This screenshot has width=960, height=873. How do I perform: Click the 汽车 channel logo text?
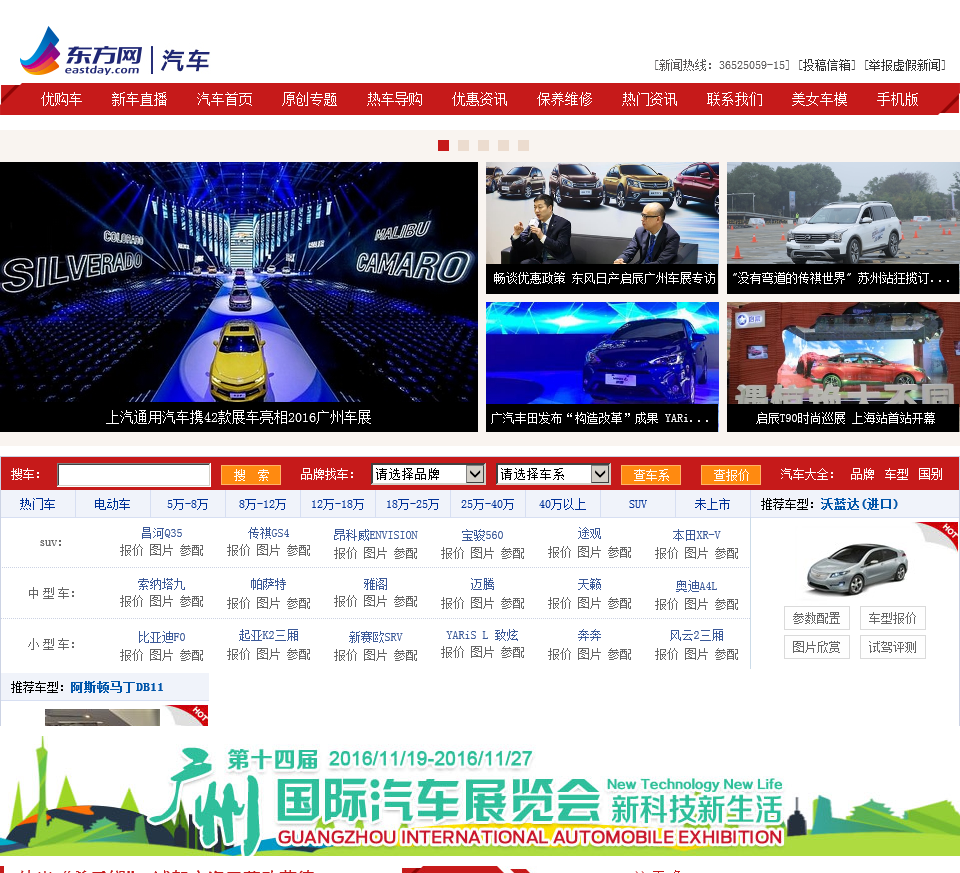tap(185, 61)
